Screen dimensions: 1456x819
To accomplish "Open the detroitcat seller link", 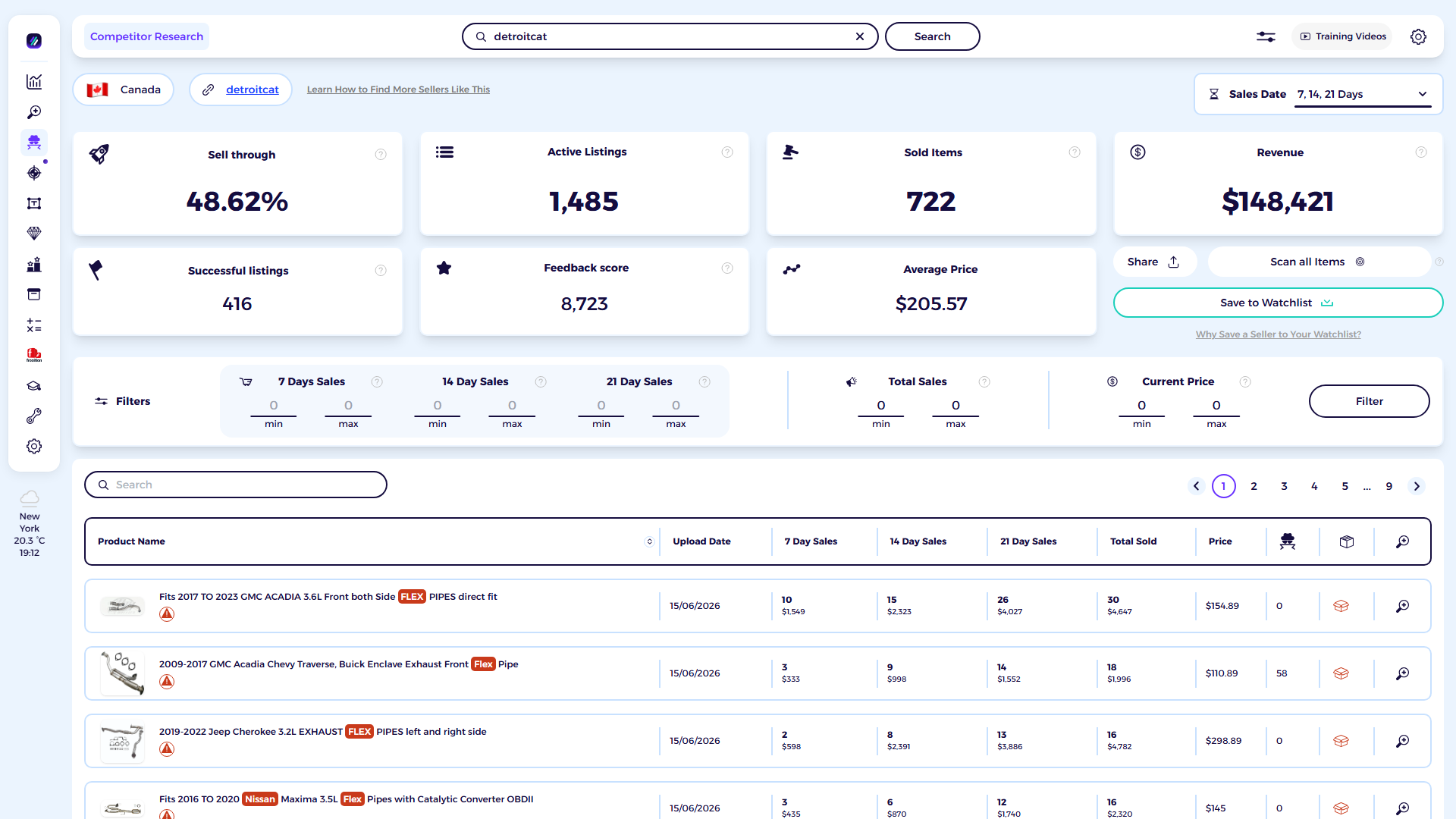I will 253,89.
